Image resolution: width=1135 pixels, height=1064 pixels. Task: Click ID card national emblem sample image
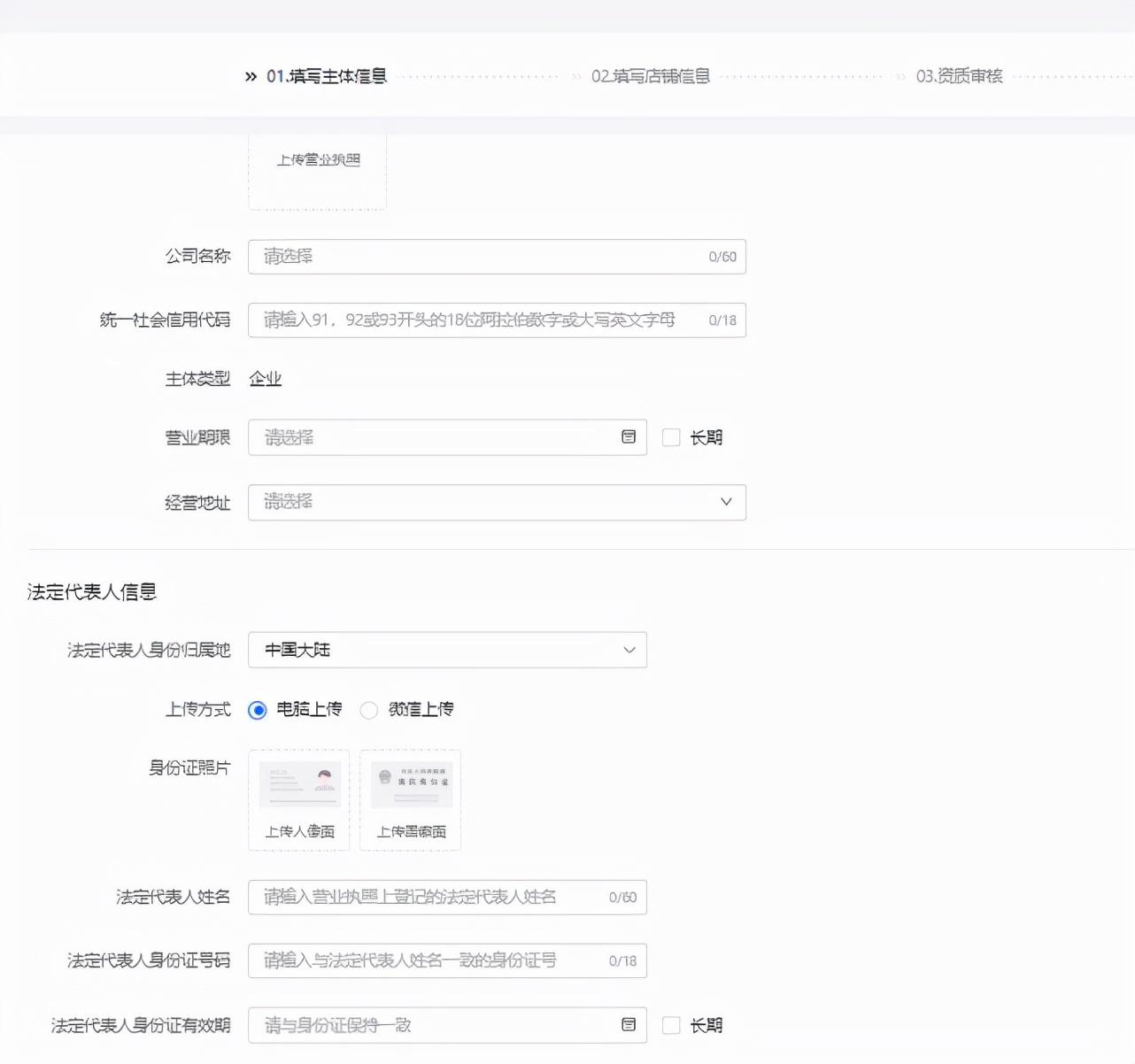click(411, 784)
